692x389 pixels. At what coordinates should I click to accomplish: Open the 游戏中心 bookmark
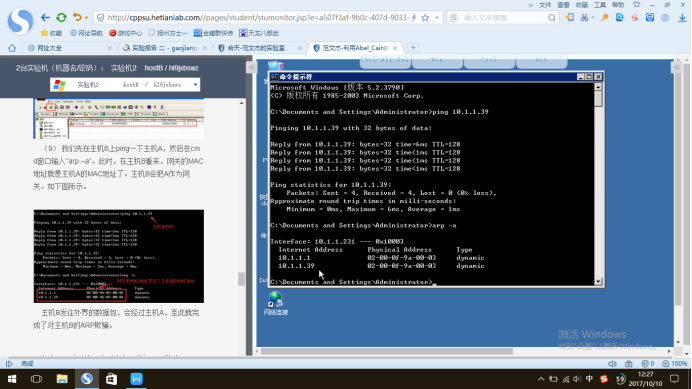pos(126,33)
